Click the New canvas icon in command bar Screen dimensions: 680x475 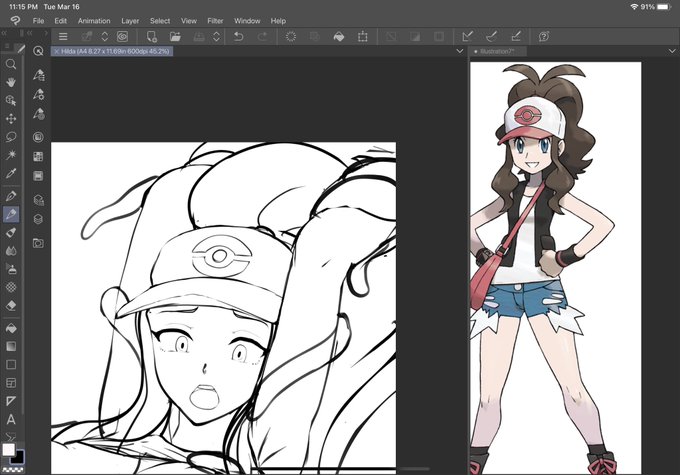pyautogui.click(x=151, y=37)
